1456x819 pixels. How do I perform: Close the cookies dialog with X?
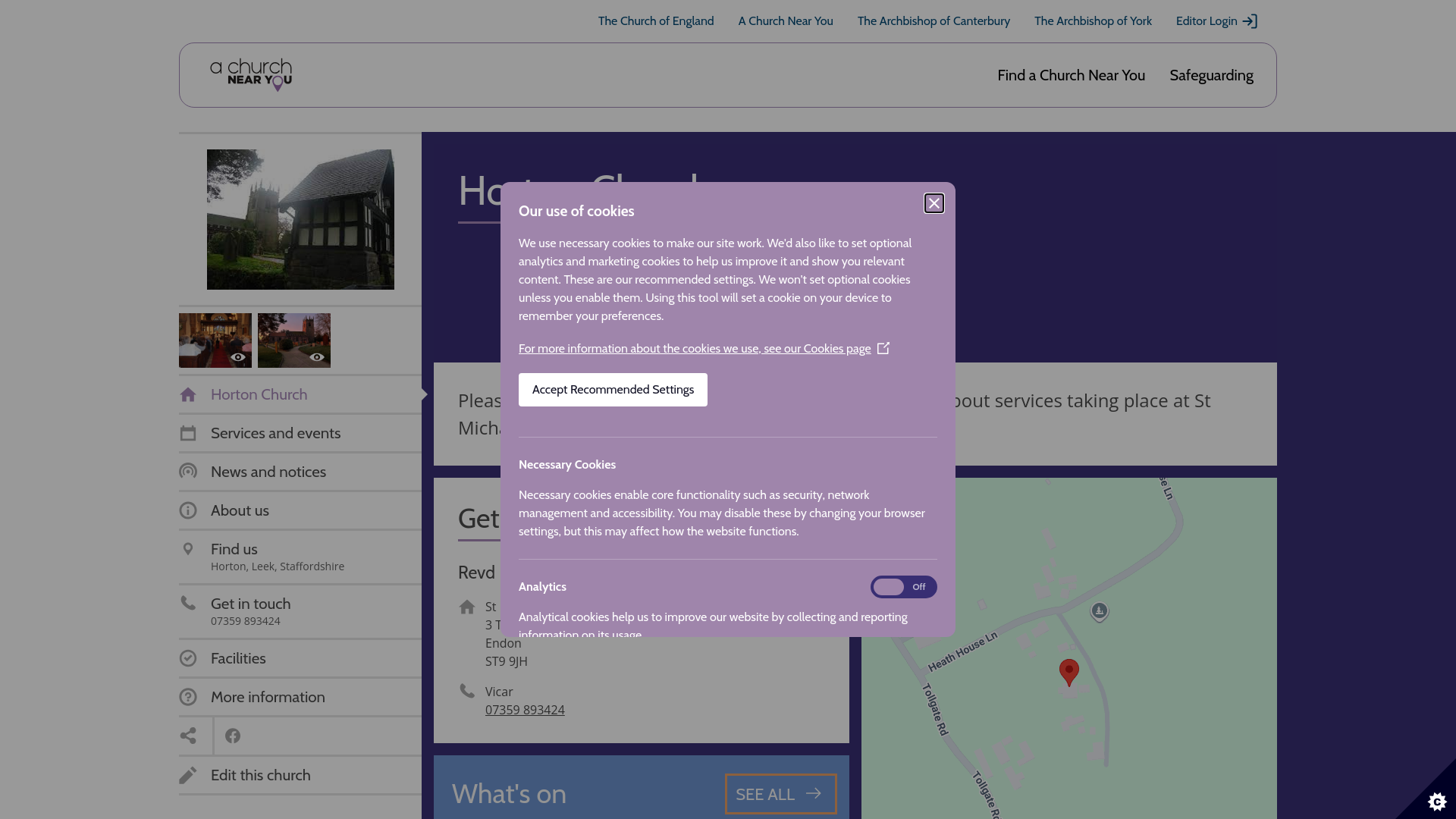(934, 203)
